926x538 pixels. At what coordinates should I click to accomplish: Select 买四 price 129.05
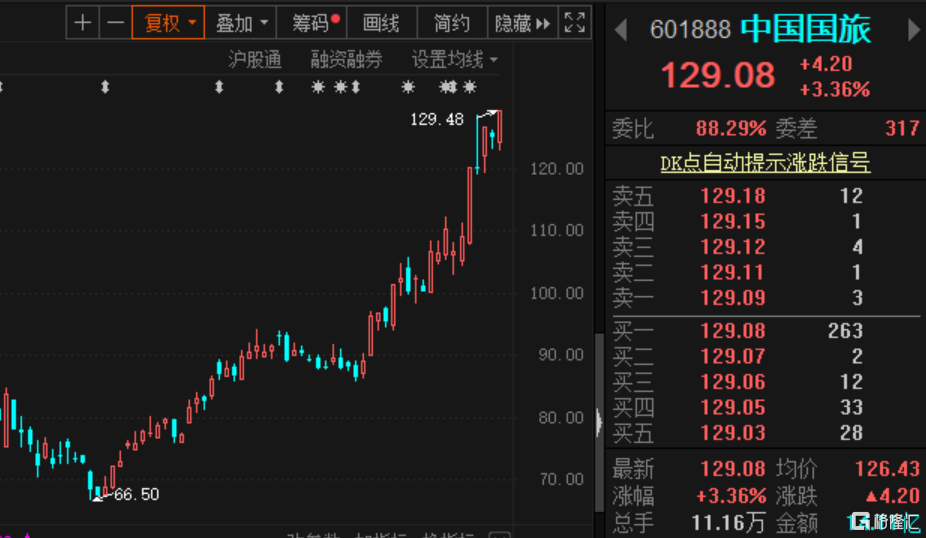point(732,407)
